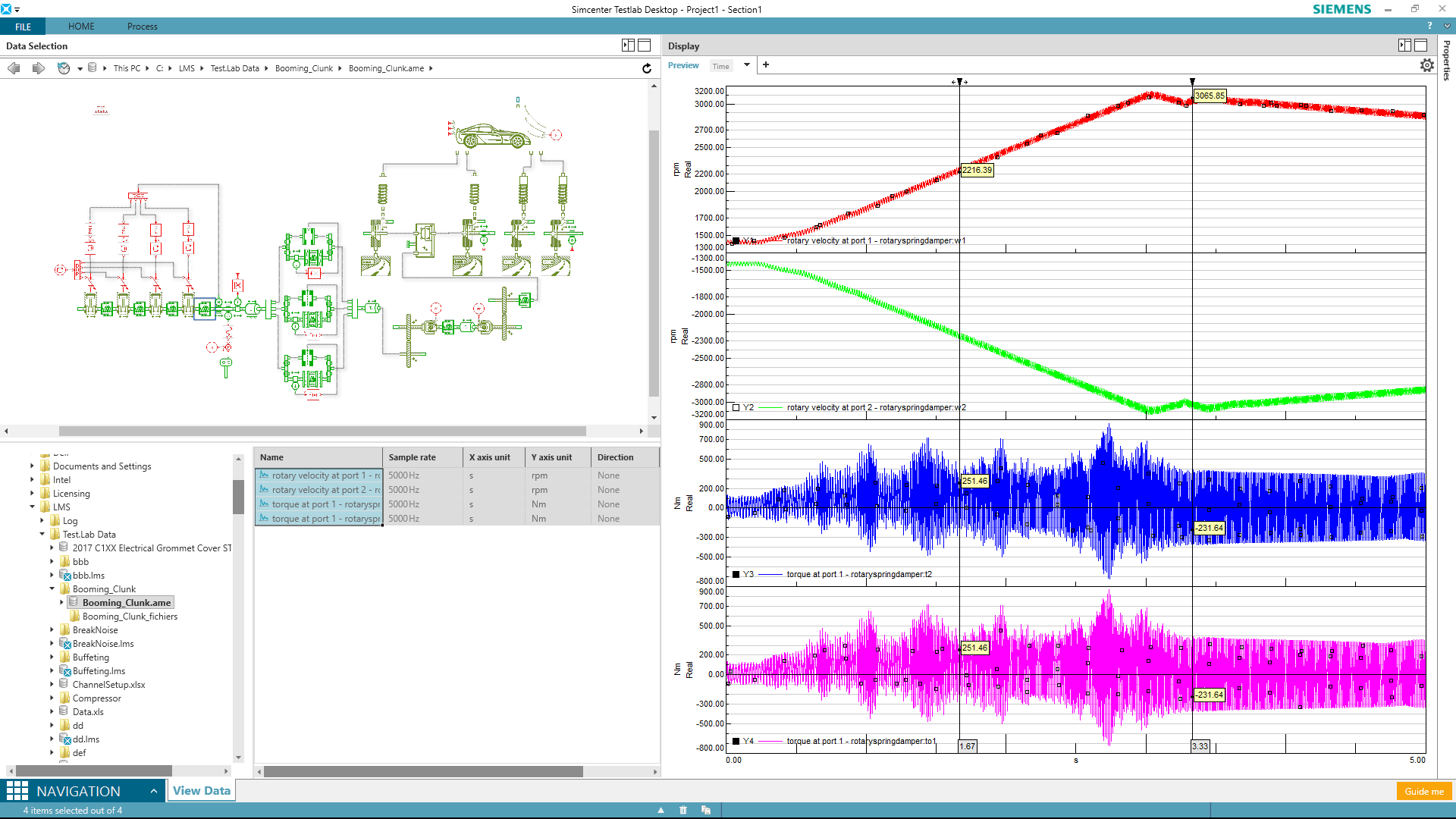Sort the table by Name column
This screenshot has width=1456, height=819.
[318, 457]
